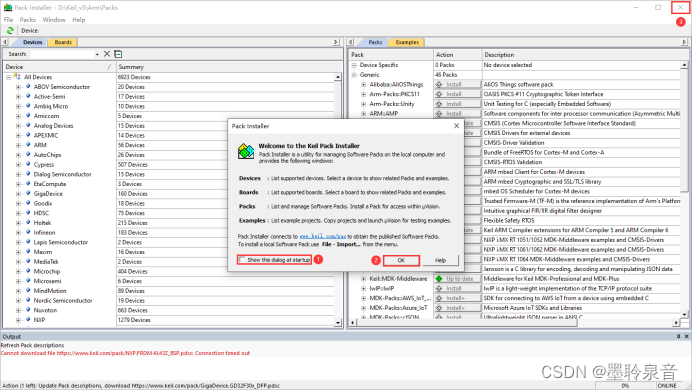Viewport: 693px width, 390px height.
Task: Click the green refresh packs icon
Action: tap(10, 31)
